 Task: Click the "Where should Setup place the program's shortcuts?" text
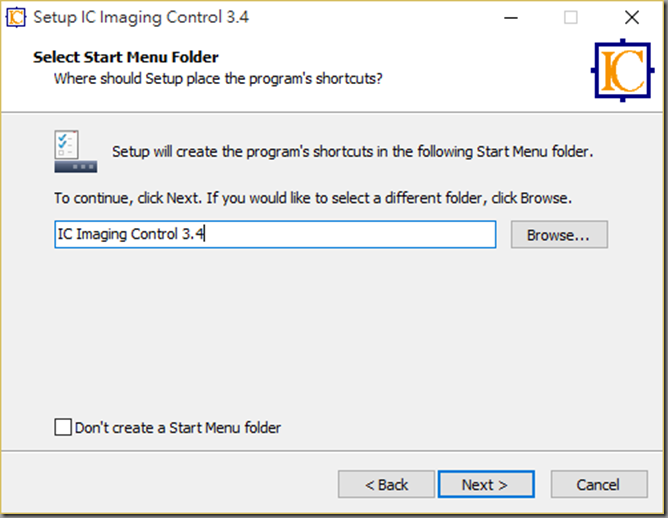tap(218, 79)
